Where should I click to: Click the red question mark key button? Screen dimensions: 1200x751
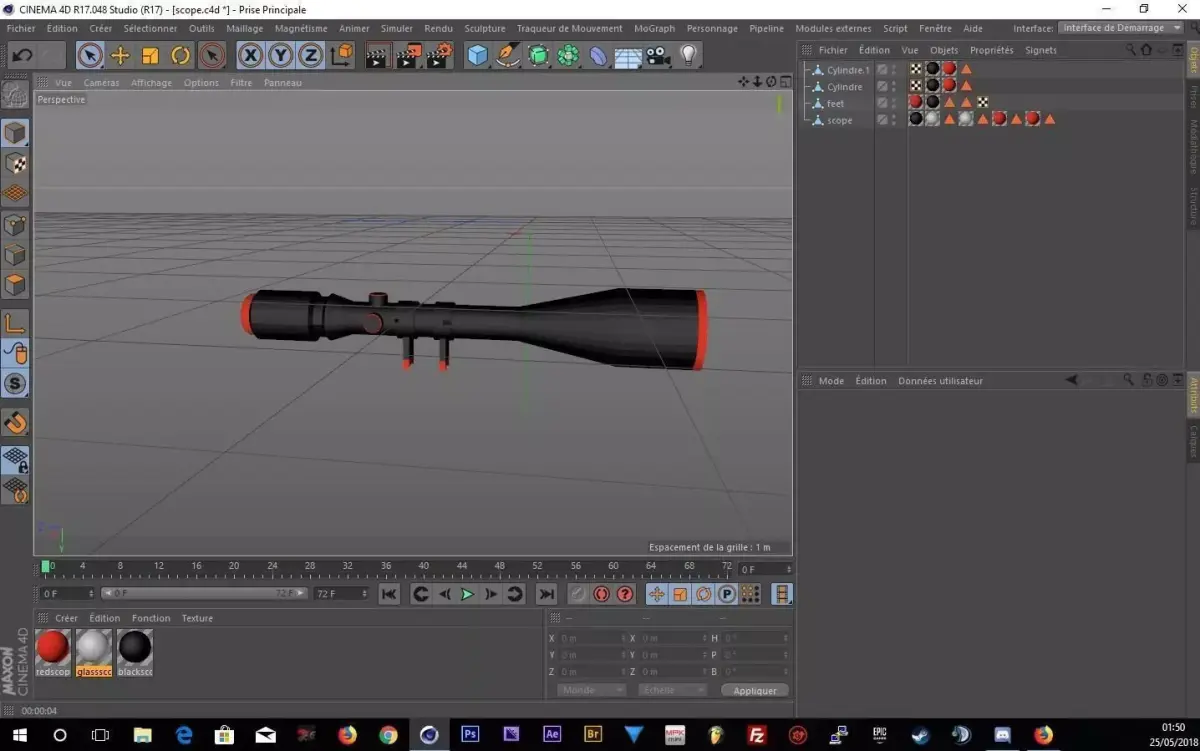(625, 594)
